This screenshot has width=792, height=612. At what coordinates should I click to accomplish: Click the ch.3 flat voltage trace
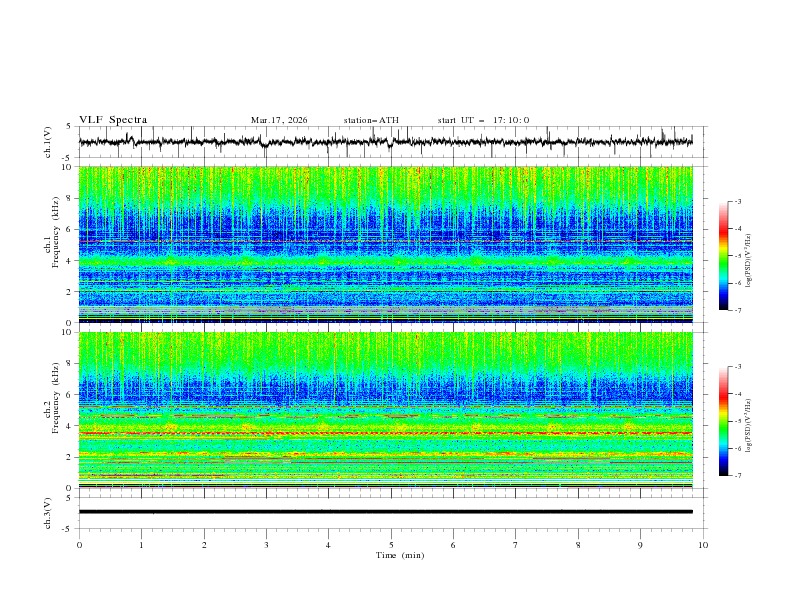coord(386,512)
